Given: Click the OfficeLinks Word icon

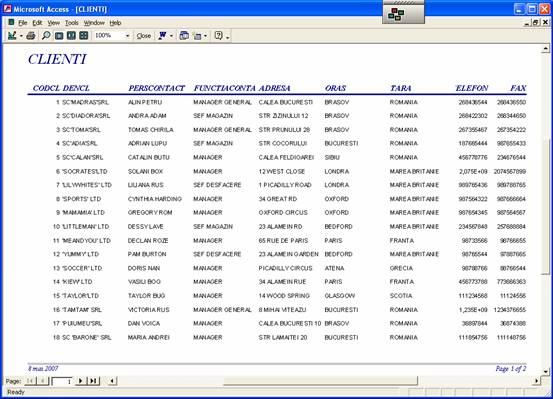Looking at the screenshot, I should (163, 36).
